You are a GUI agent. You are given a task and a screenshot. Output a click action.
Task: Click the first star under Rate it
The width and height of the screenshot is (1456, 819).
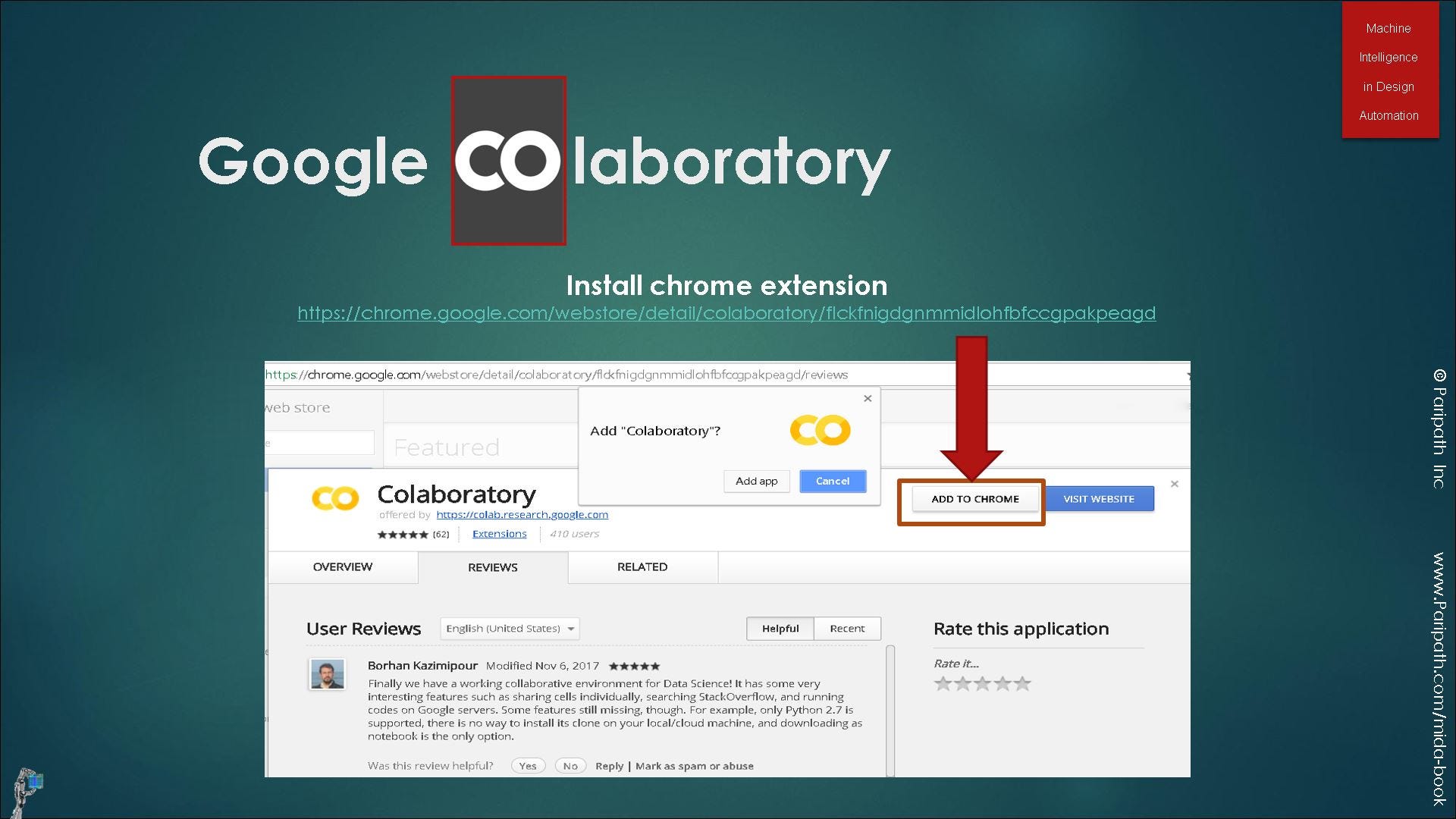click(943, 683)
